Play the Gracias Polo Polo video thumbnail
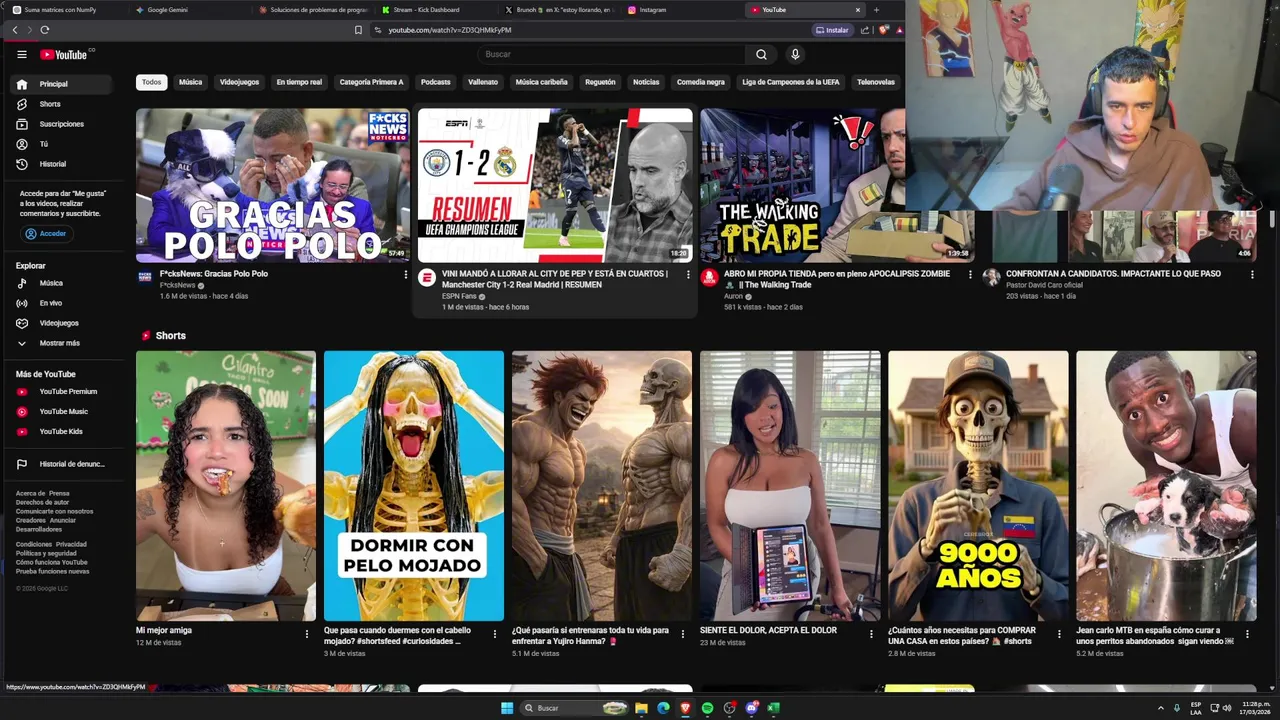 tap(273, 185)
